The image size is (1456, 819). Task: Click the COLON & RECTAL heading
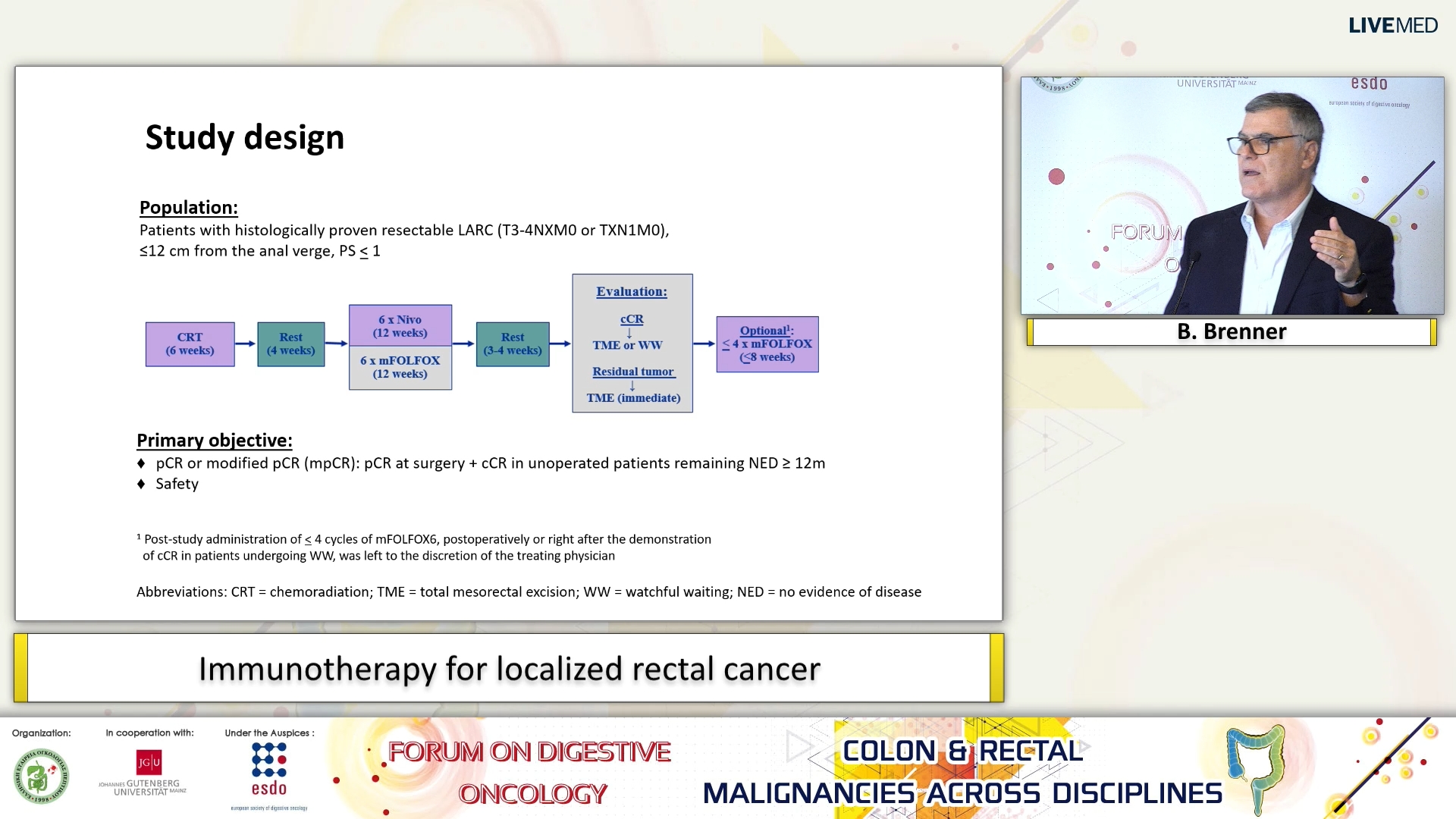tap(963, 751)
